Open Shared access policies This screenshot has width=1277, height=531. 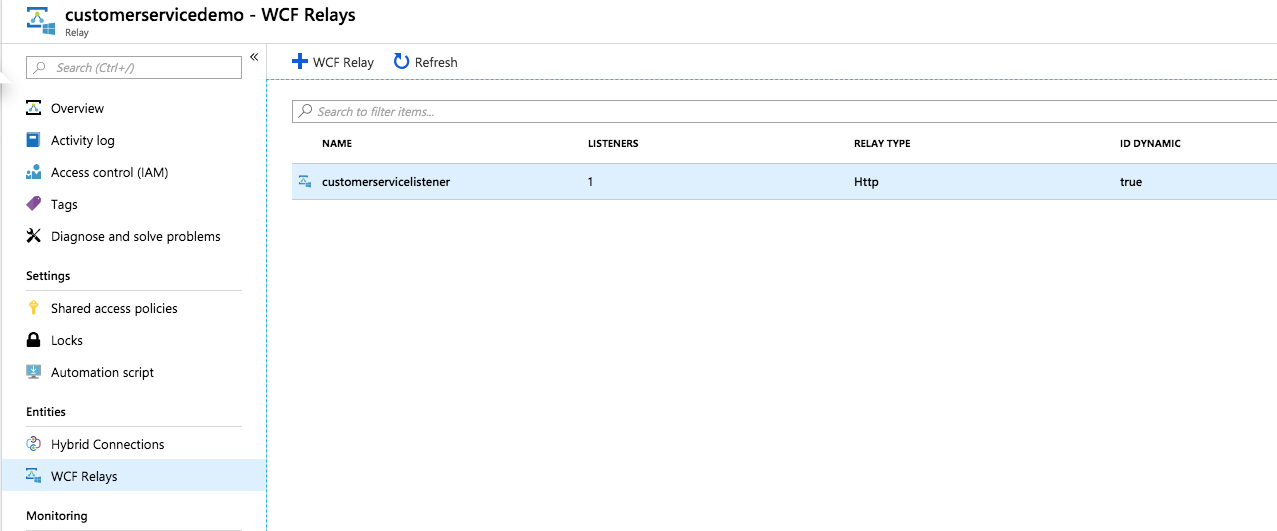pyautogui.click(x=114, y=308)
